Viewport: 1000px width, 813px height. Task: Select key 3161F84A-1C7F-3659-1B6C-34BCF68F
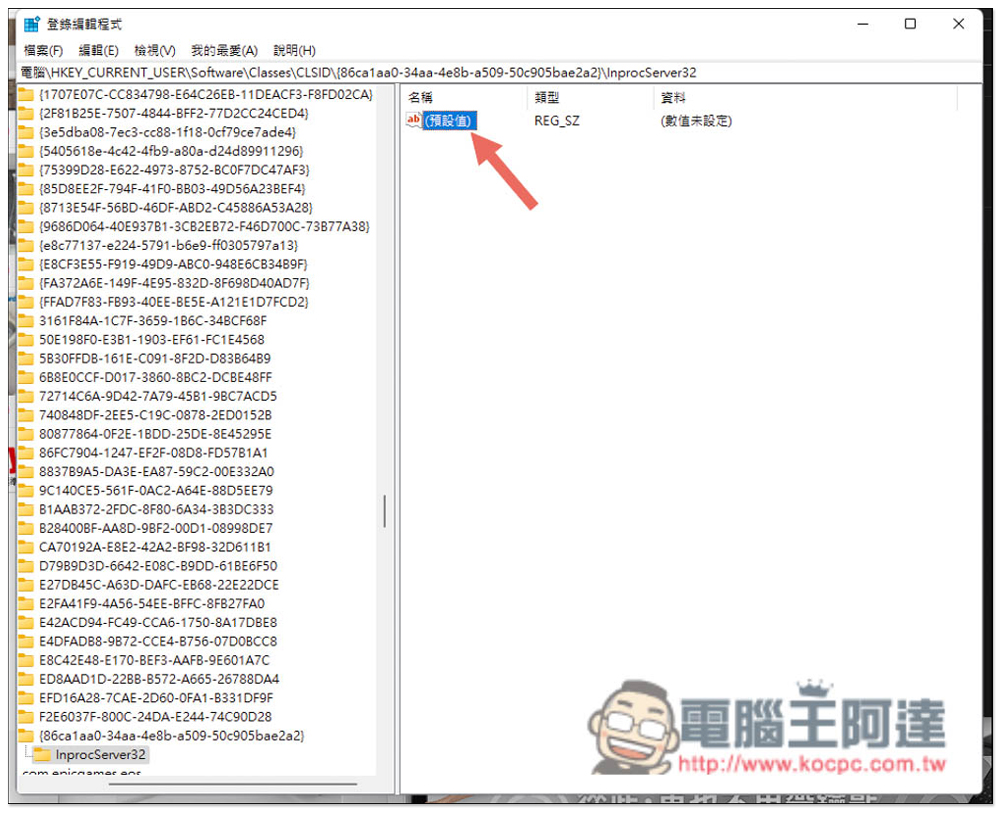153,321
